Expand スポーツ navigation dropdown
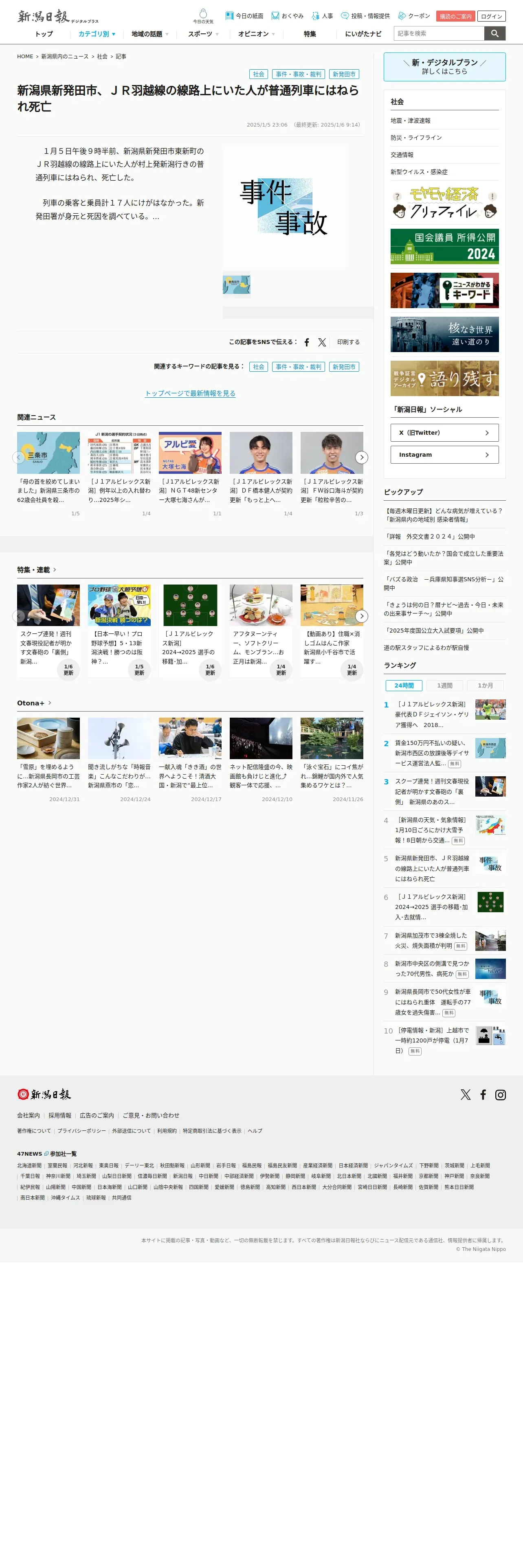 [x=203, y=34]
